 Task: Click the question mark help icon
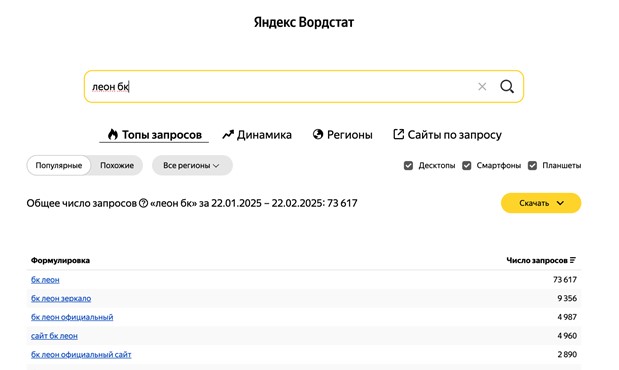pyautogui.click(x=143, y=203)
